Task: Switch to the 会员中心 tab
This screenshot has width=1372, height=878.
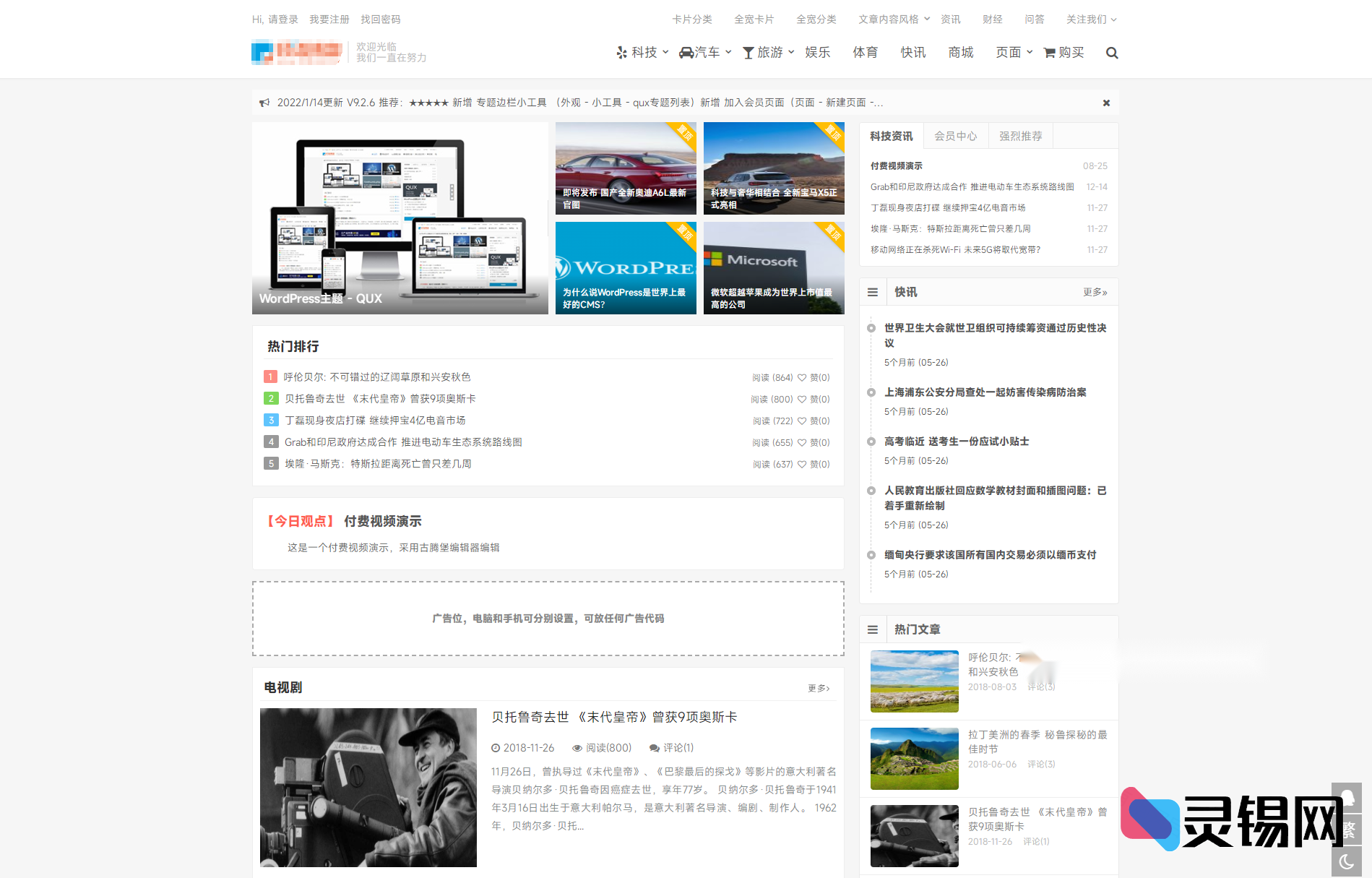Action: pyautogui.click(x=955, y=136)
